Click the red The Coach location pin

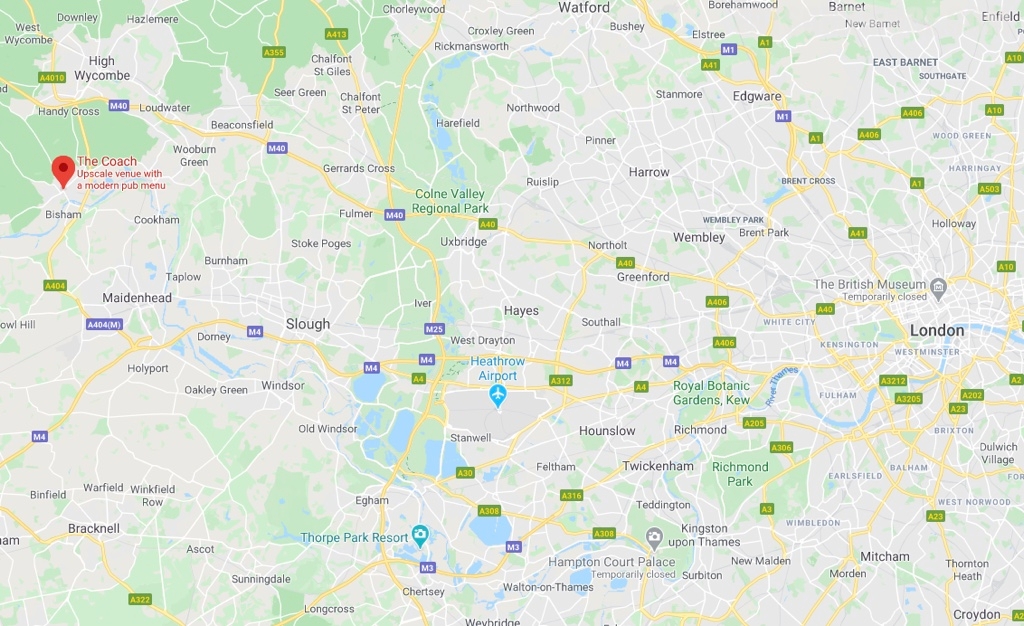63,172
